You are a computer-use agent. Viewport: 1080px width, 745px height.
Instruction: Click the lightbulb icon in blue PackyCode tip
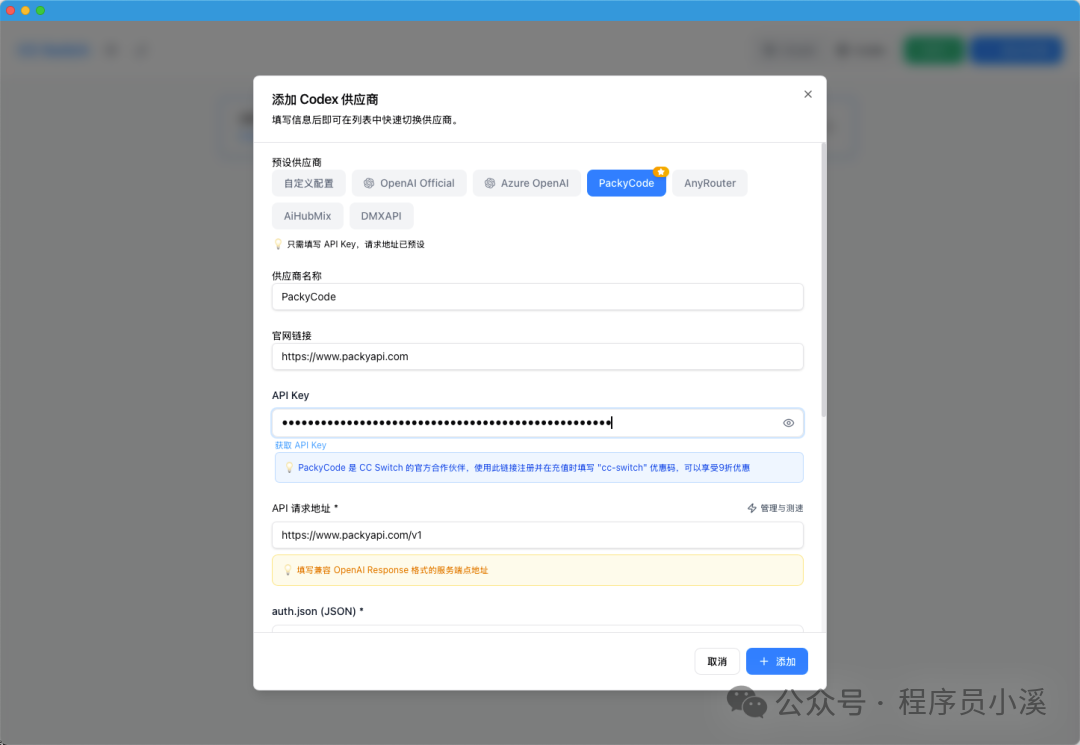coord(288,467)
